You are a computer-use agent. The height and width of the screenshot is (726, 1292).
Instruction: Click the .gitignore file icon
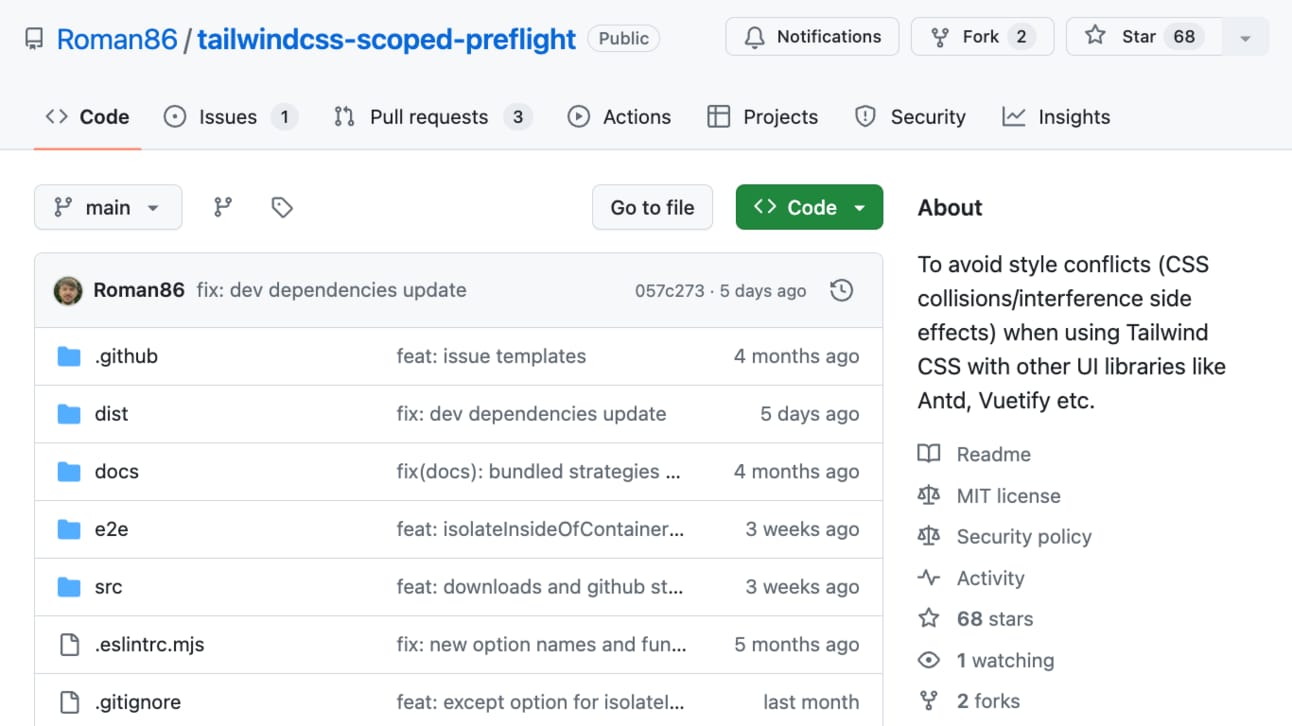(69, 702)
